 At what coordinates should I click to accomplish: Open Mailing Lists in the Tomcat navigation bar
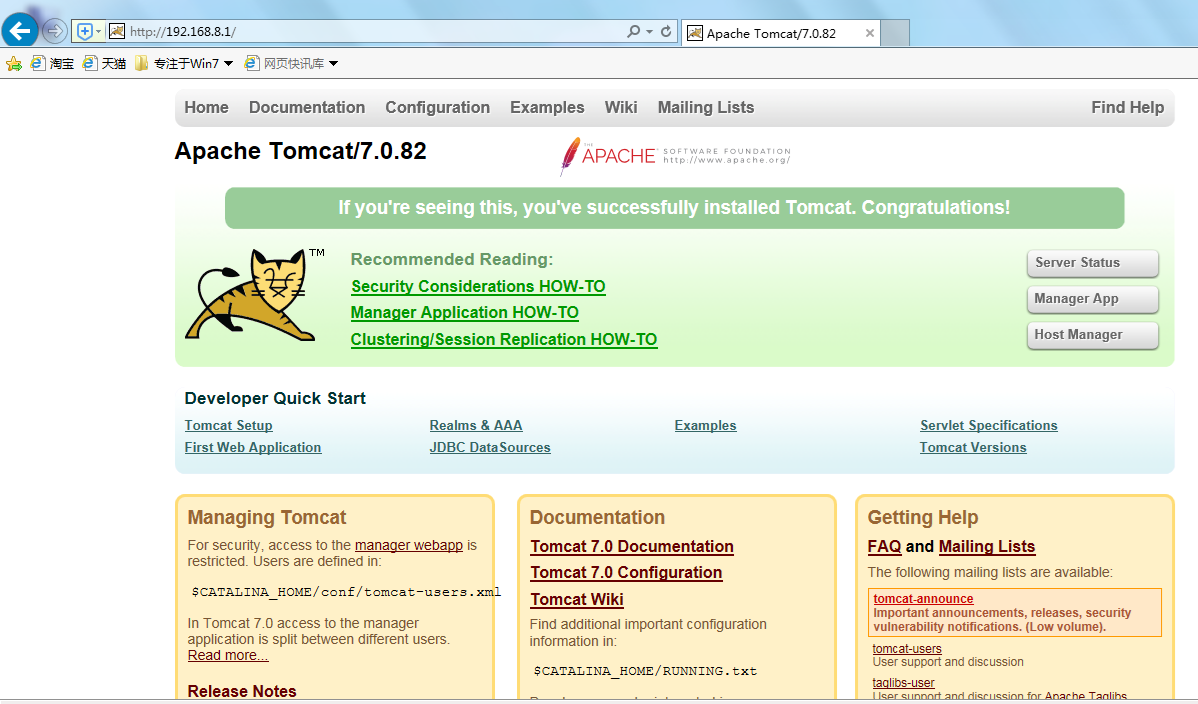click(x=706, y=108)
